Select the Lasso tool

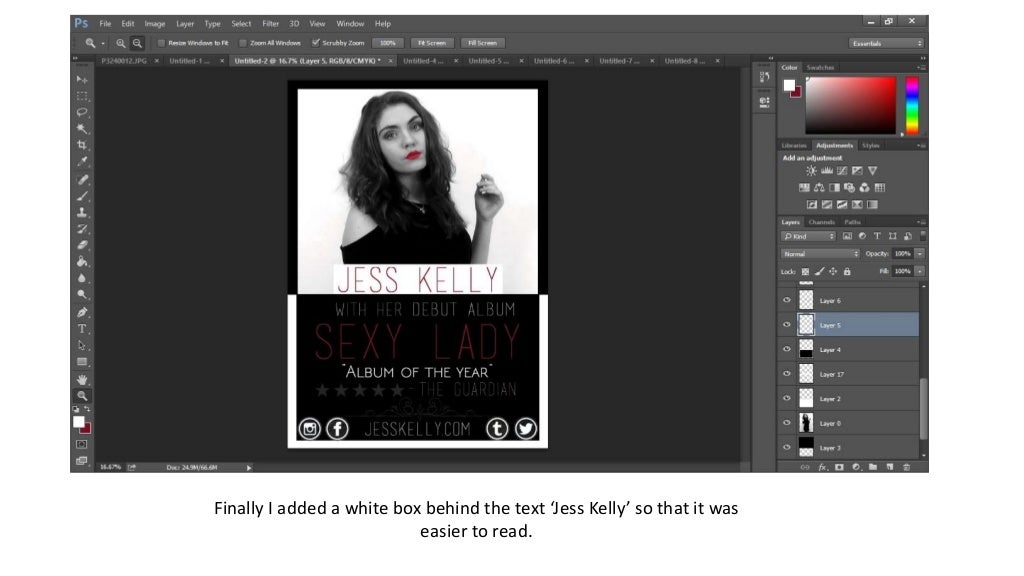point(82,112)
